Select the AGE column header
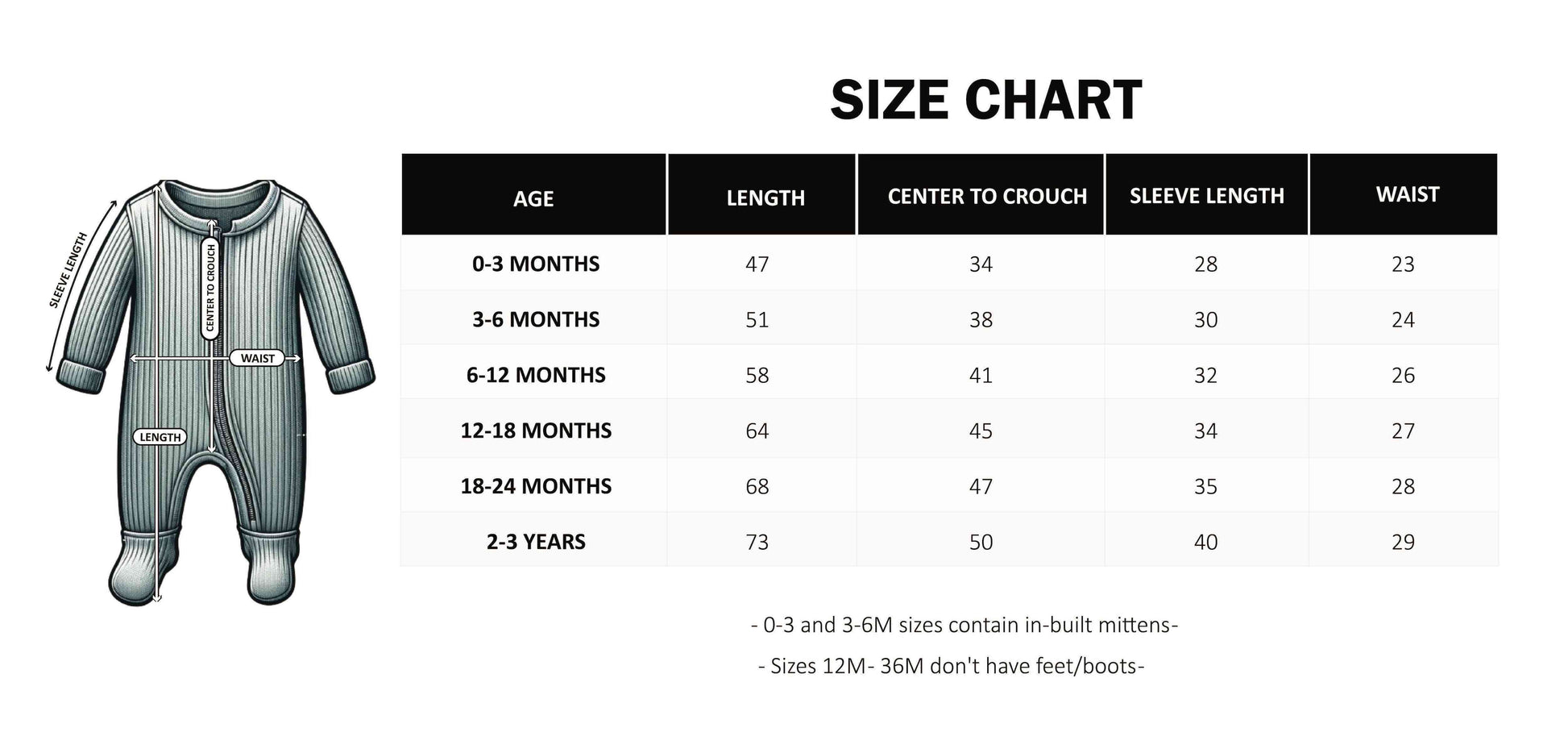1568x753 pixels. (533, 198)
